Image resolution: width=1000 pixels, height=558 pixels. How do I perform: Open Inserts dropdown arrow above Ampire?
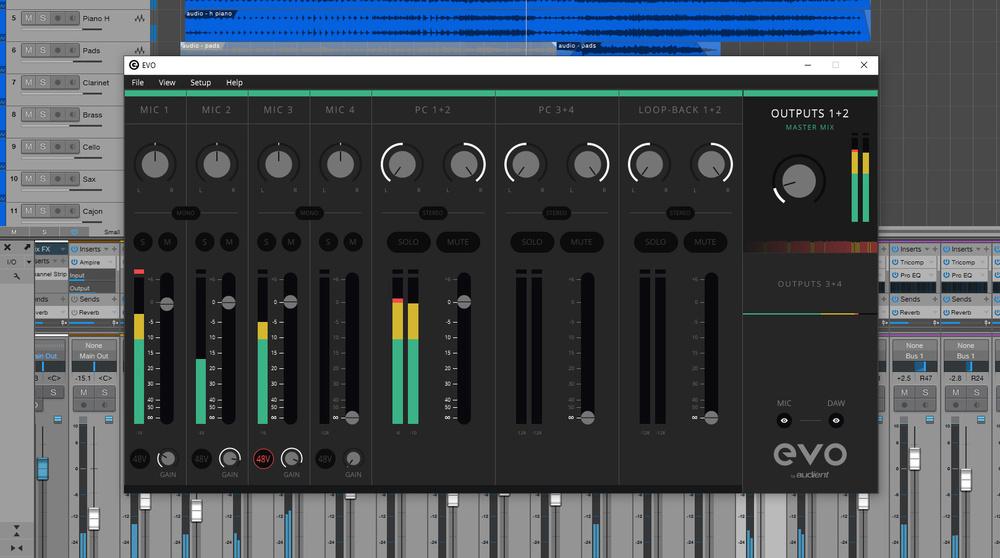[x=107, y=249]
